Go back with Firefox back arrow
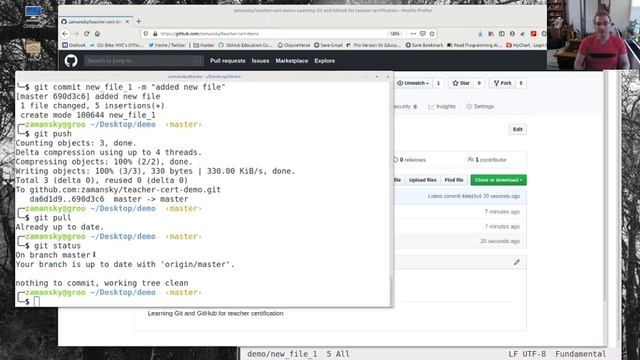640x360 pixels. point(65,34)
